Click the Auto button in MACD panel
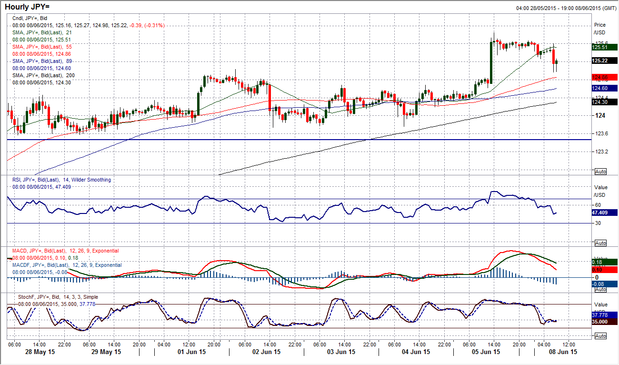The height and width of the screenshot is (365, 619). tap(600, 290)
